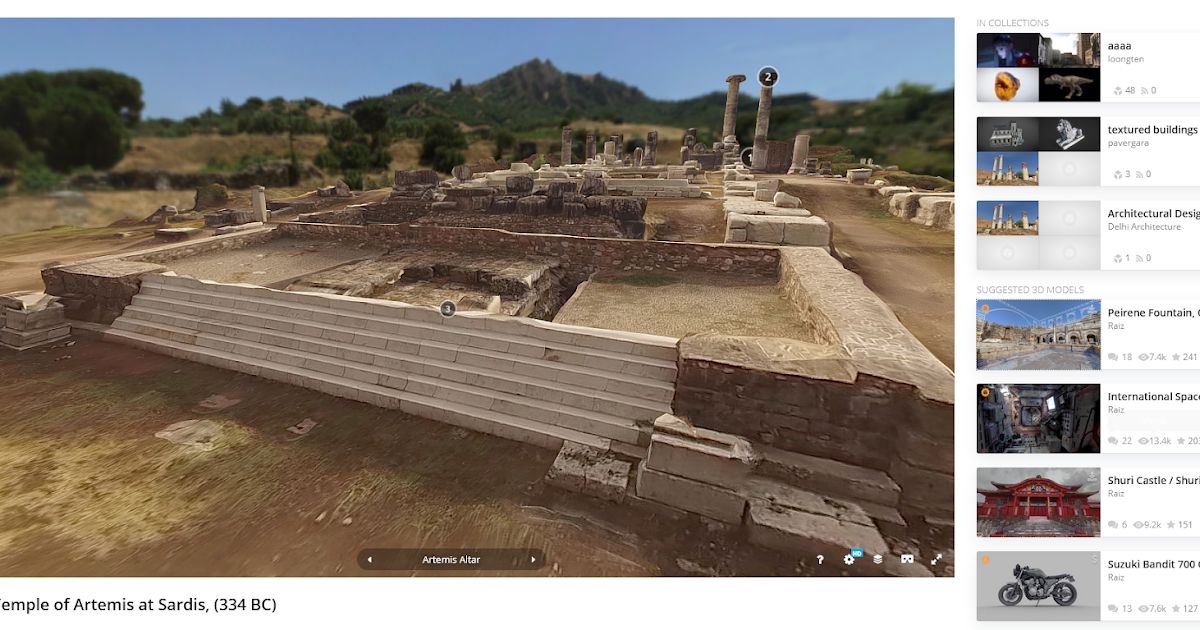Screen dimensions: 1200x630
Task: Open the model inspector layers icon
Action: 878,560
